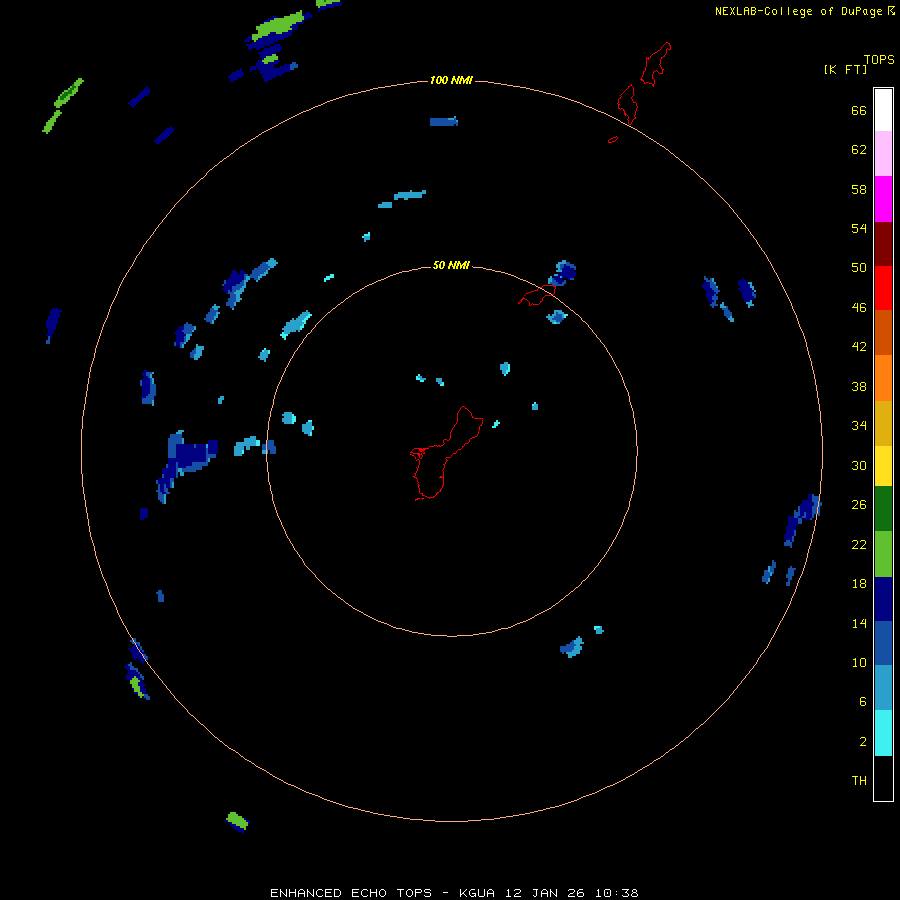The image size is (900, 900).
Task: Click the '50' legend value
Action: (x=859, y=268)
